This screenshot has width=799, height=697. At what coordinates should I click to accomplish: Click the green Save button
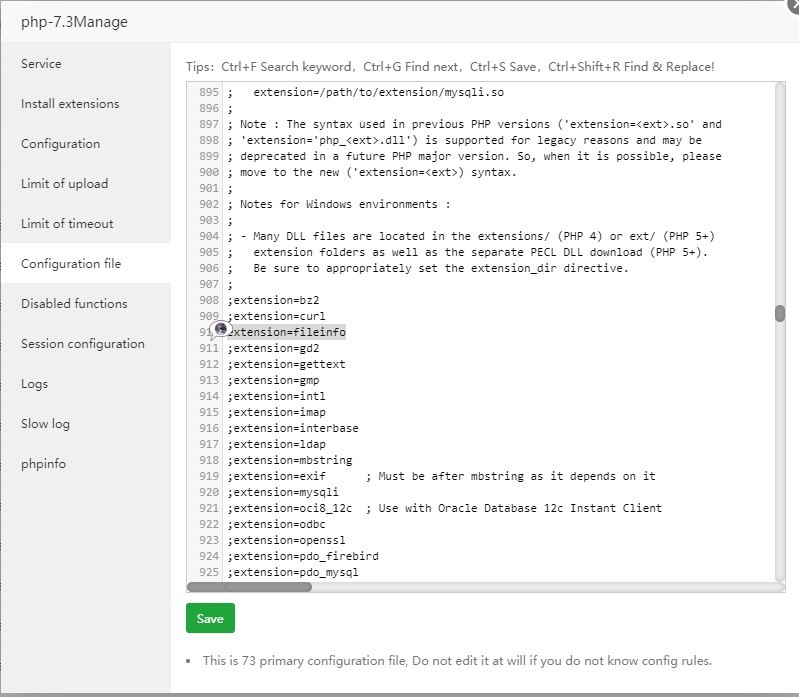pos(210,618)
